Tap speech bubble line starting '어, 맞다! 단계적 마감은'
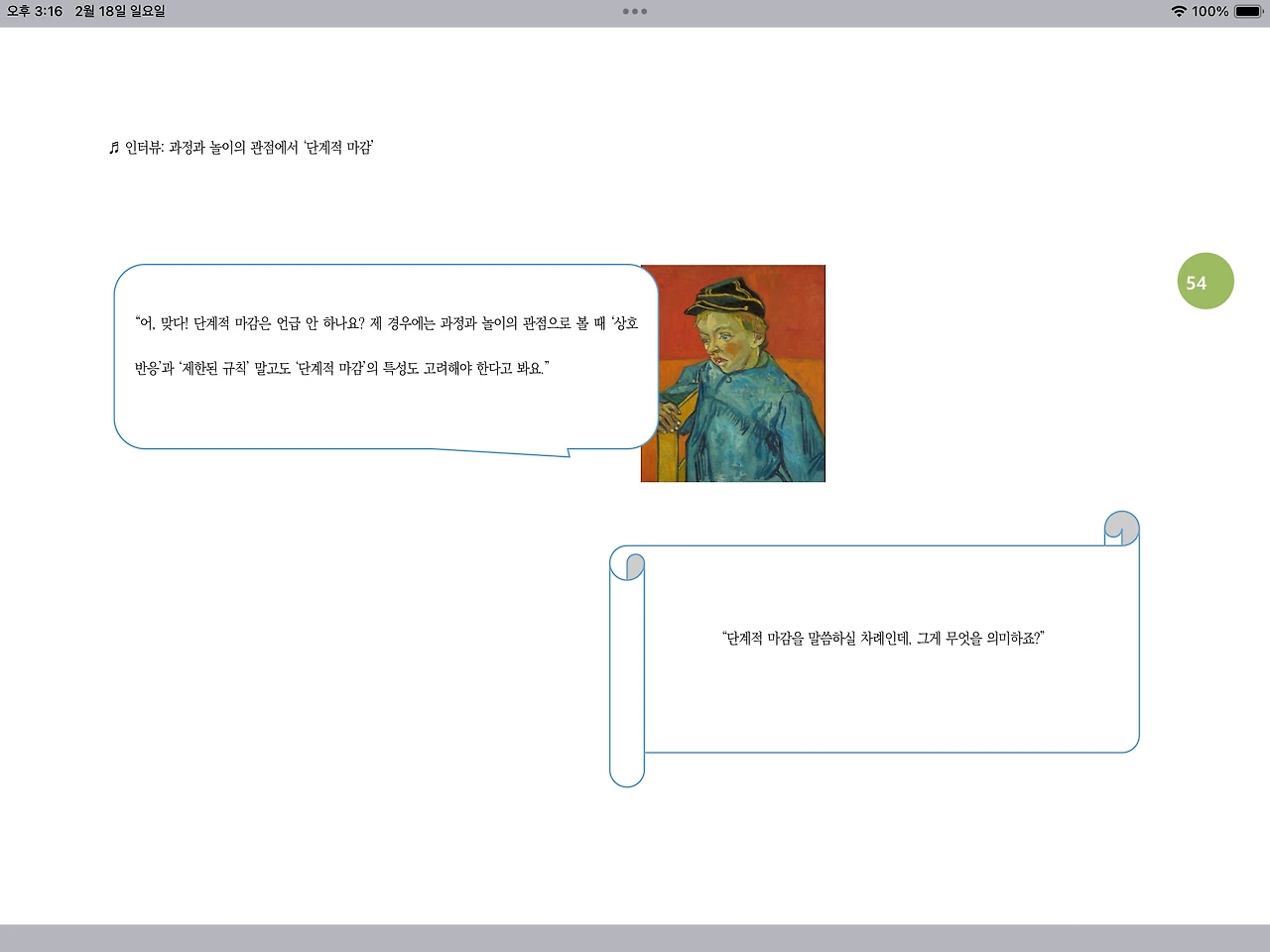The width and height of the screenshot is (1270, 952). coord(387,323)
